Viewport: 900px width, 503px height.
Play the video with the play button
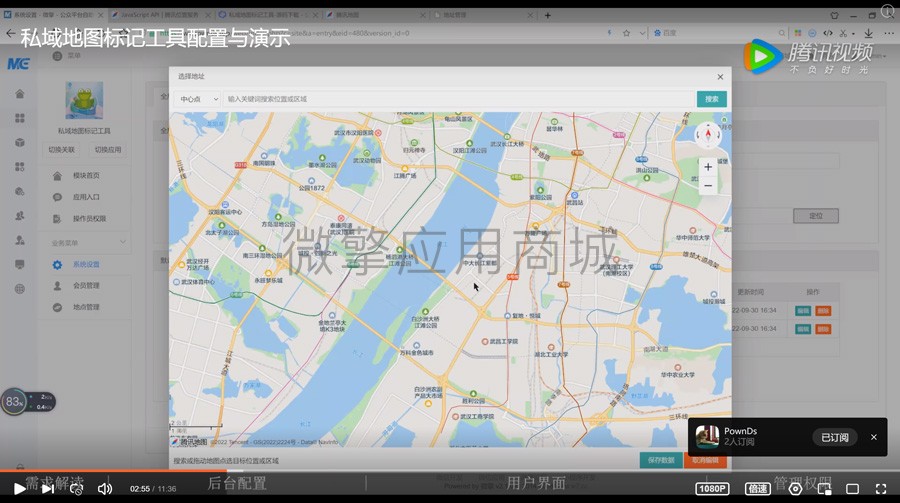coord(19,489)
